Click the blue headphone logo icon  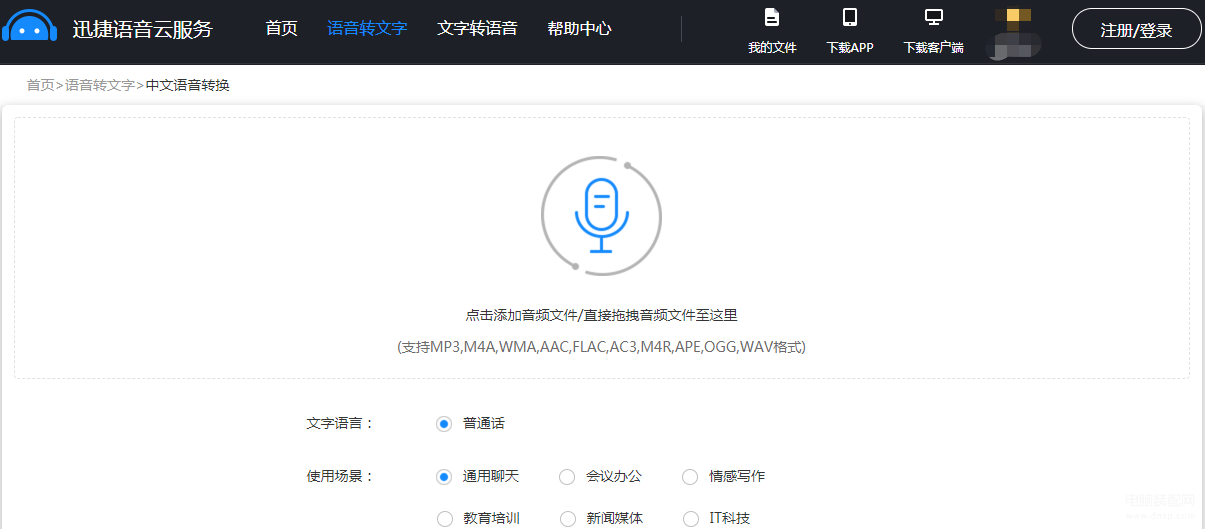[x=30, y=27]
